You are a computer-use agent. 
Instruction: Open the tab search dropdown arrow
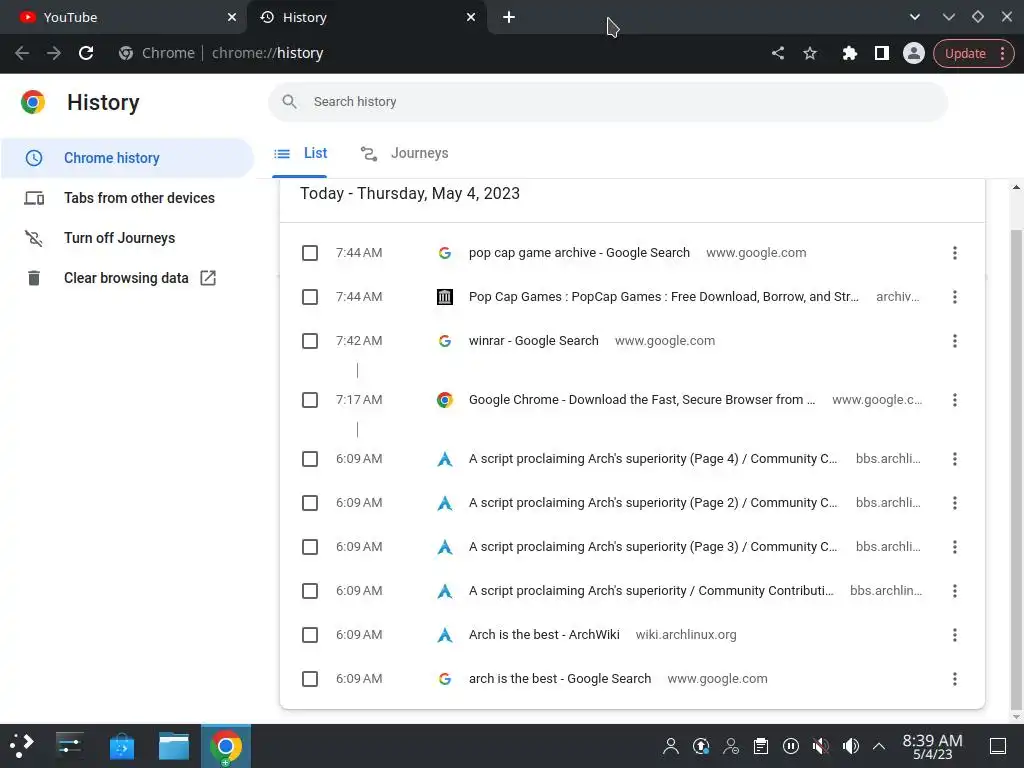click(x=915, y=17)
